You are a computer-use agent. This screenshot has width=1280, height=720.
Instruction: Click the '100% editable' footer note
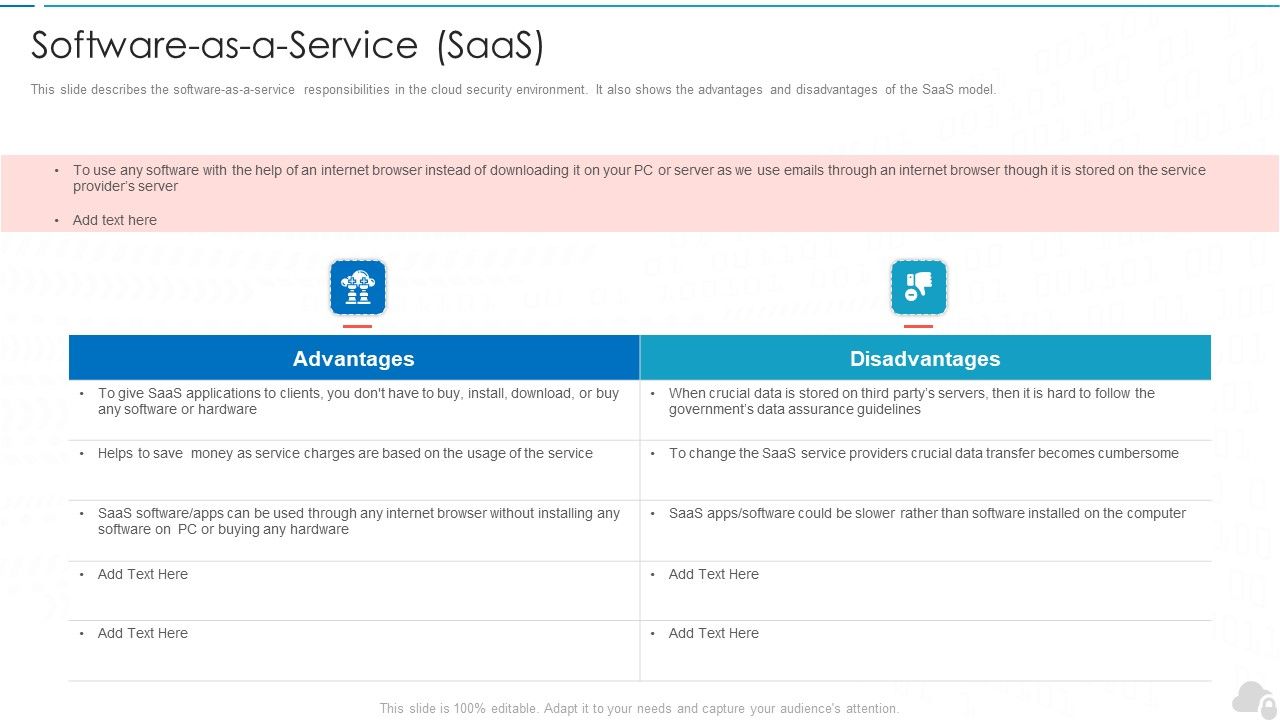pyautogui.click(x=639, y=708)
